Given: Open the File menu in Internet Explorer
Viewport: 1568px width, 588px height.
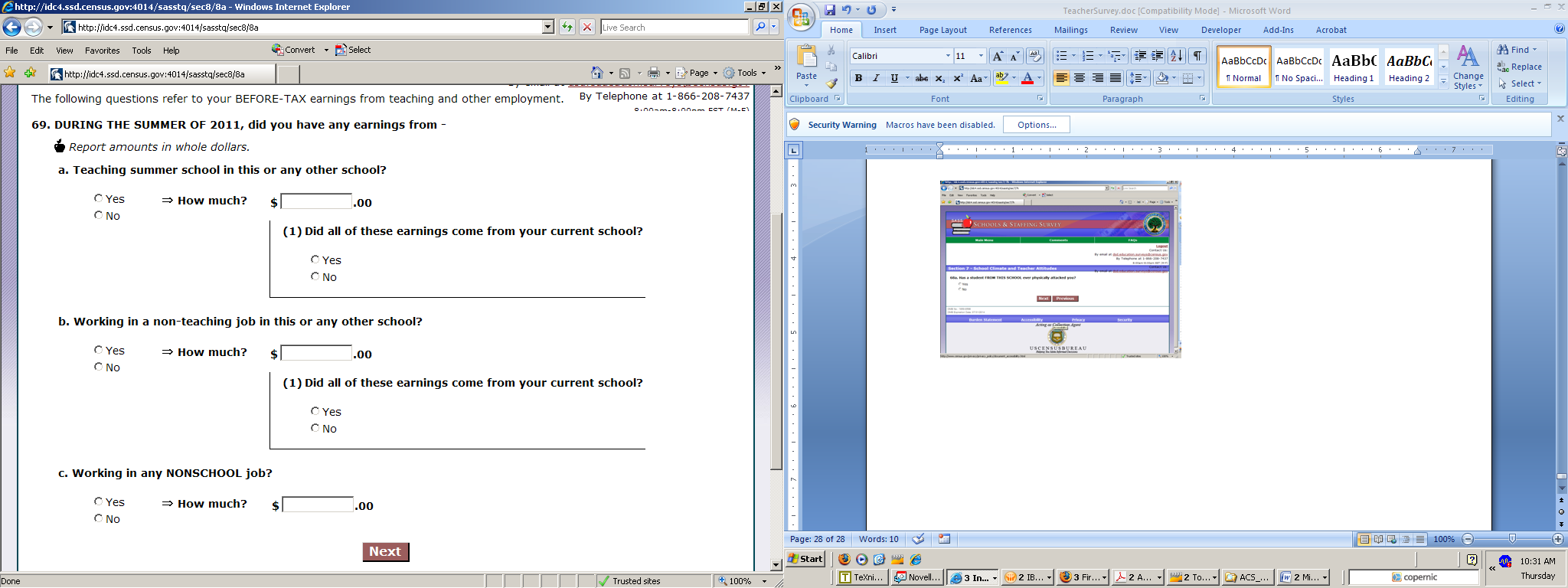Looking at the screenshot, I should point(12,51).
